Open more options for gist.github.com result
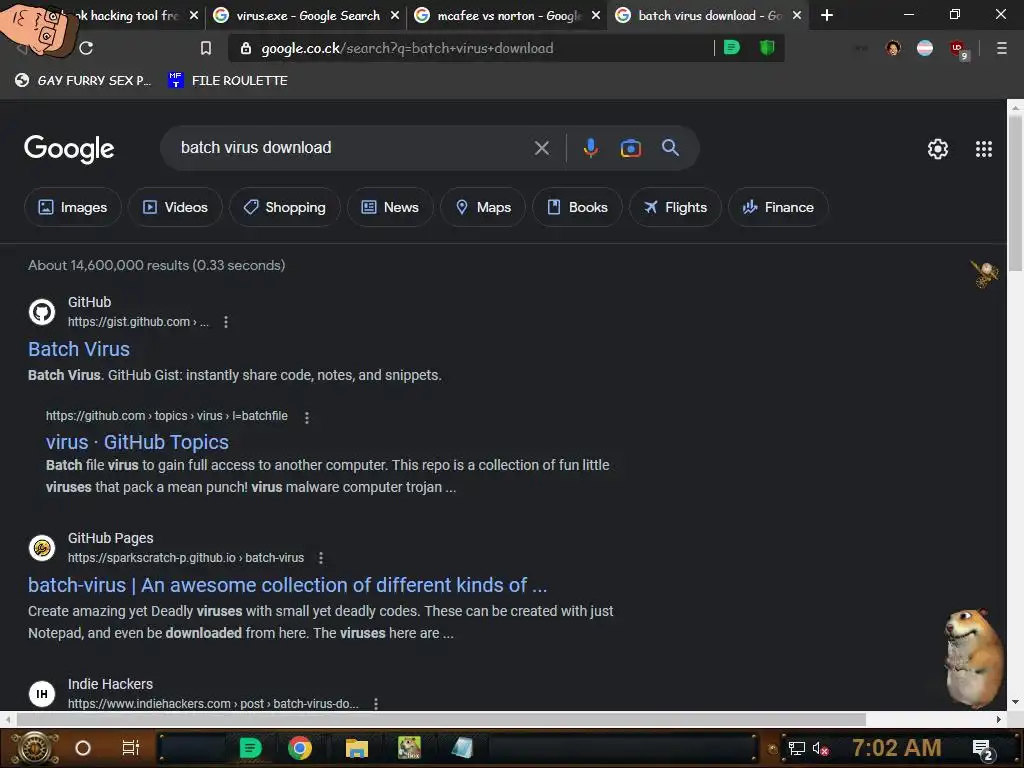This screenshot has width=1024, height=768. [226, 322]
